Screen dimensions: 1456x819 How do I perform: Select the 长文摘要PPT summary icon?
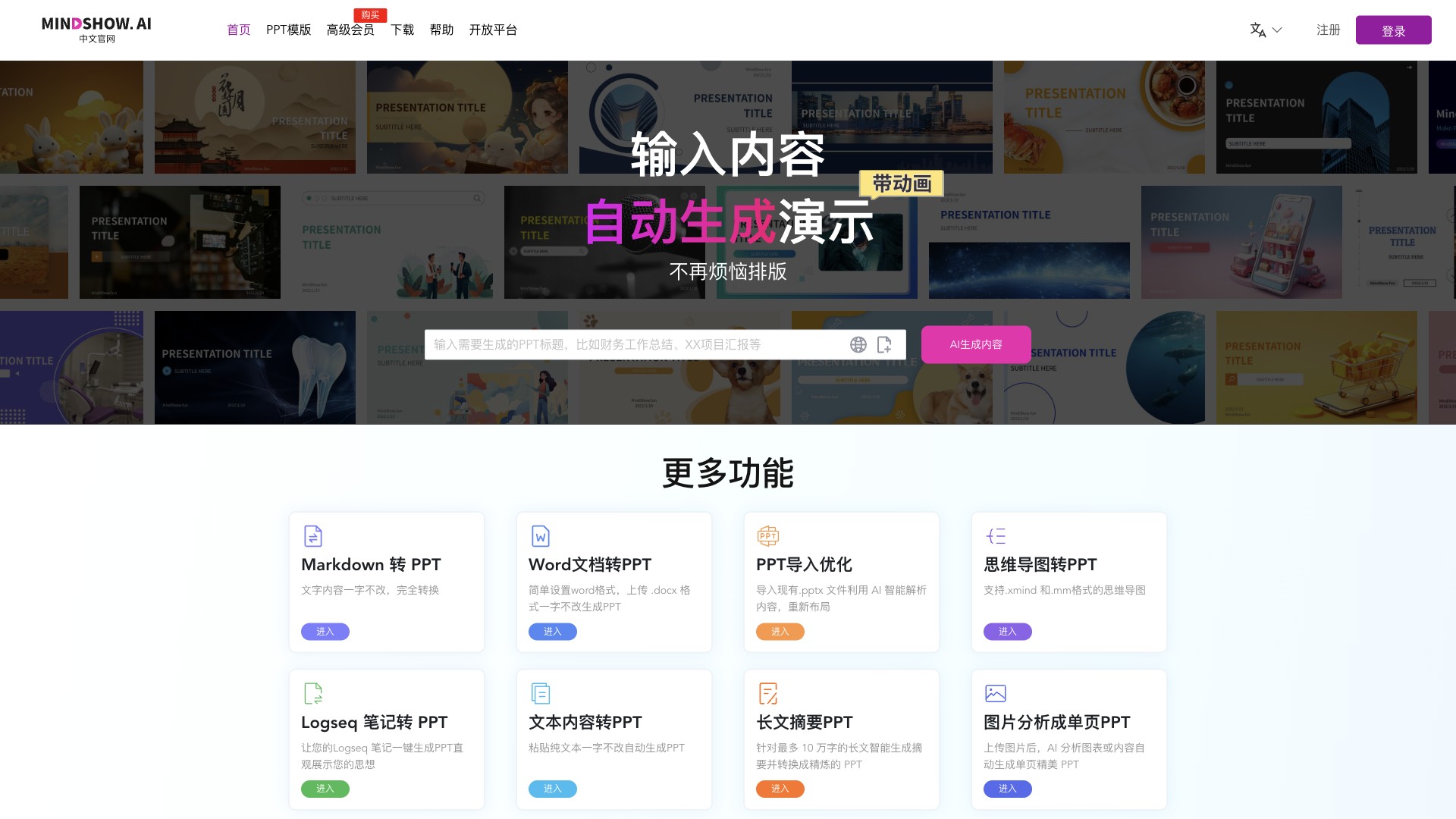click(768, 694)
